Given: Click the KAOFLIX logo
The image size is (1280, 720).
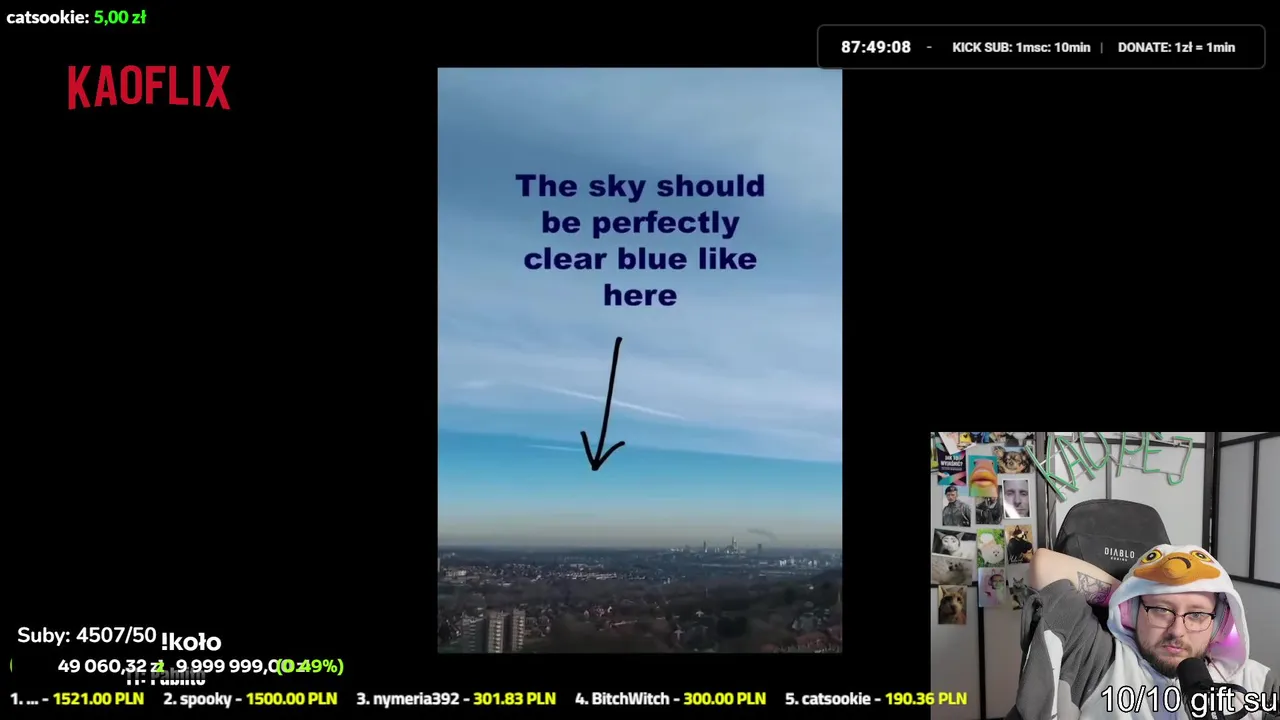Looking at the screenshot, I should [x=149, y=88].
